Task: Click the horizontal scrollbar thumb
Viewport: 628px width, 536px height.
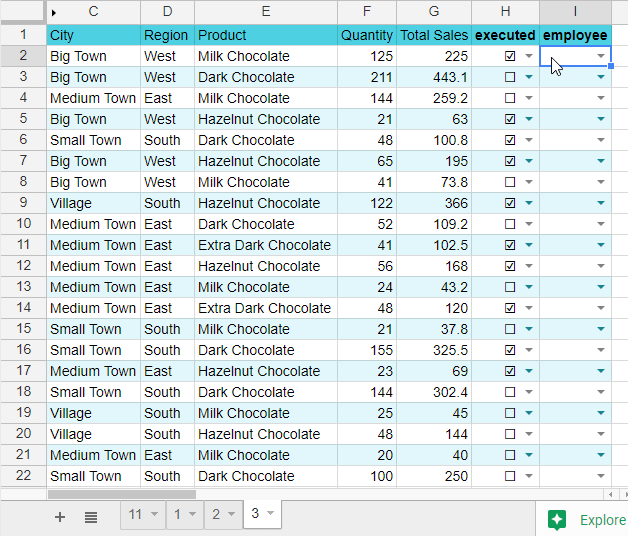Action: 121,494
